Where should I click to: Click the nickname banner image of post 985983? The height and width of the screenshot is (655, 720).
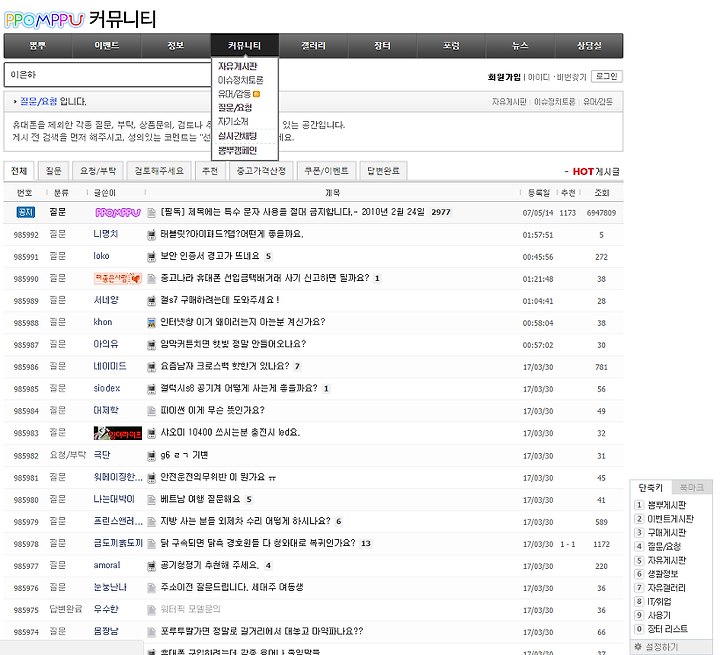pyautogui.click(x=118, y=433)
